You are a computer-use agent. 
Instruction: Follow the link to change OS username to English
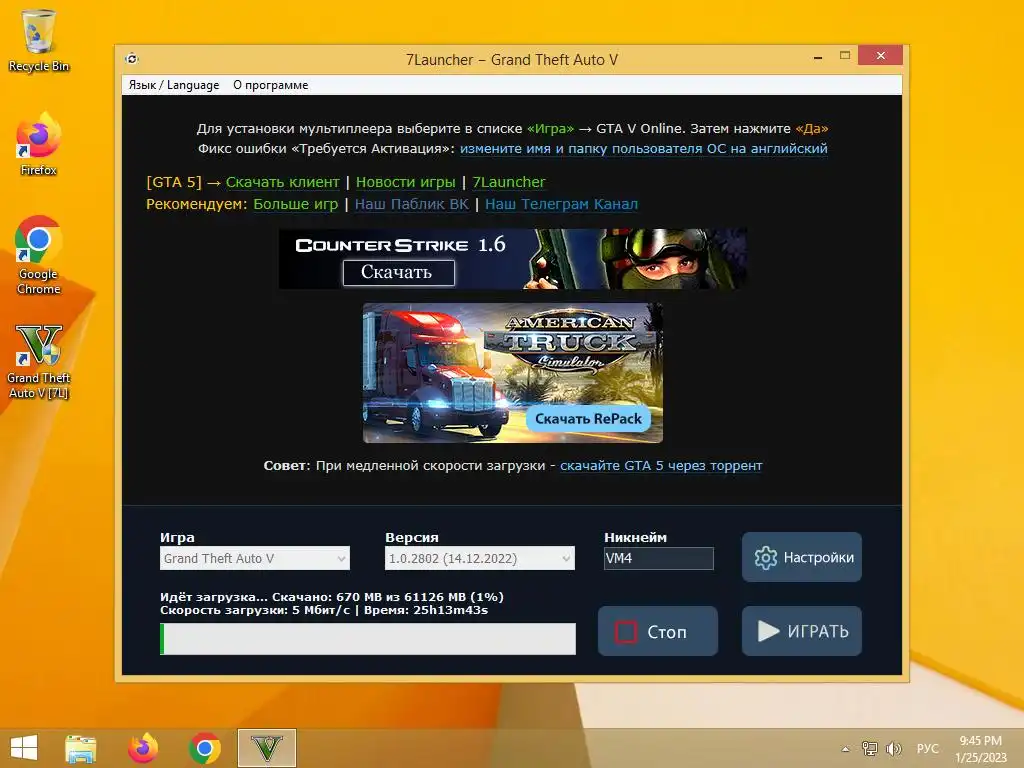[643, 149]
